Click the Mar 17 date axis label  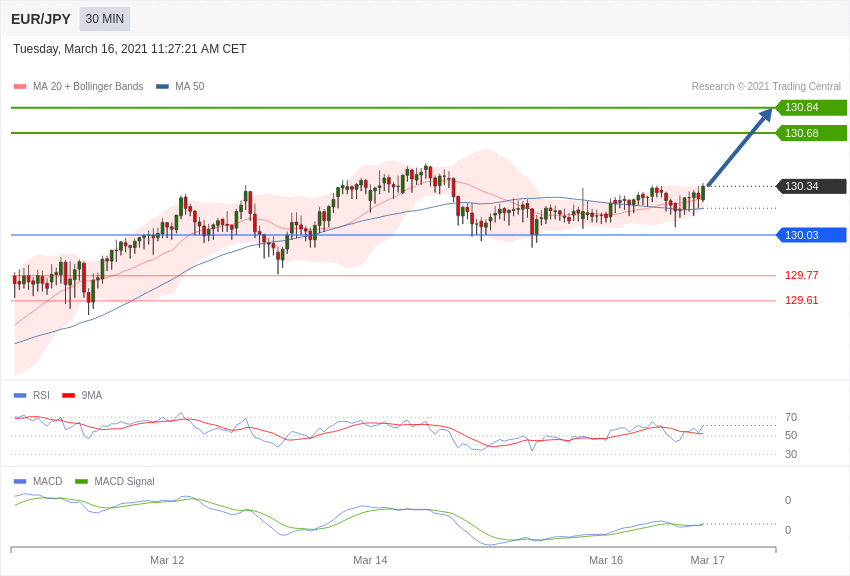(x=707, y=560)
